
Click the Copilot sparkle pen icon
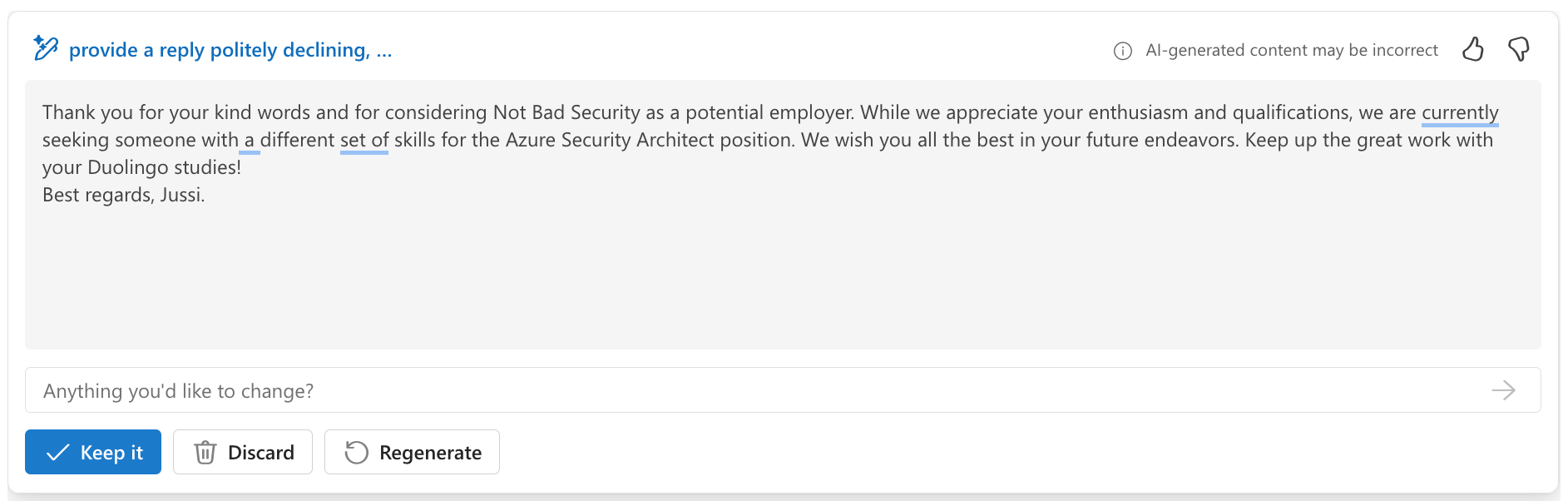(x=46, y=48)
